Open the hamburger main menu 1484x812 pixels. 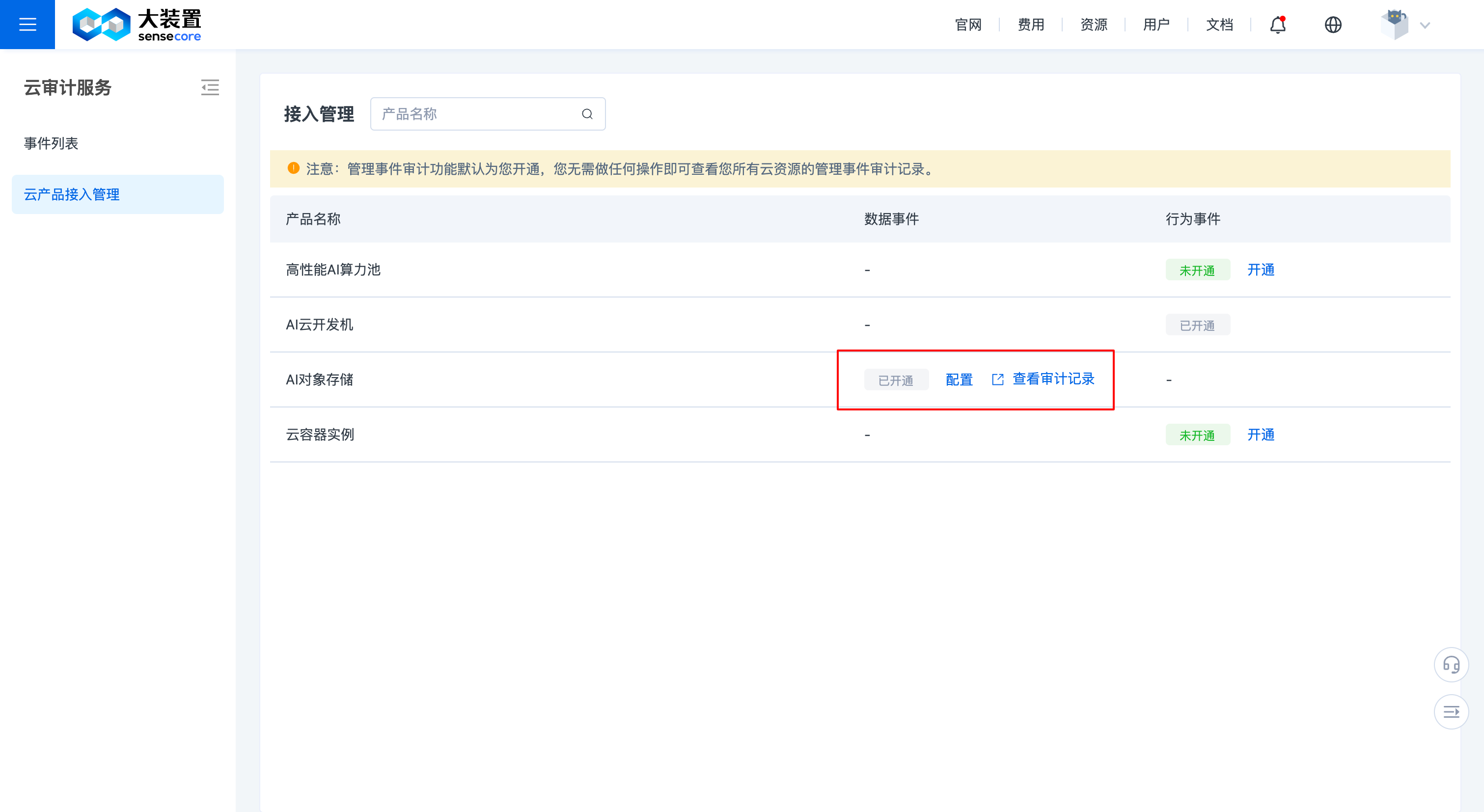27,24
